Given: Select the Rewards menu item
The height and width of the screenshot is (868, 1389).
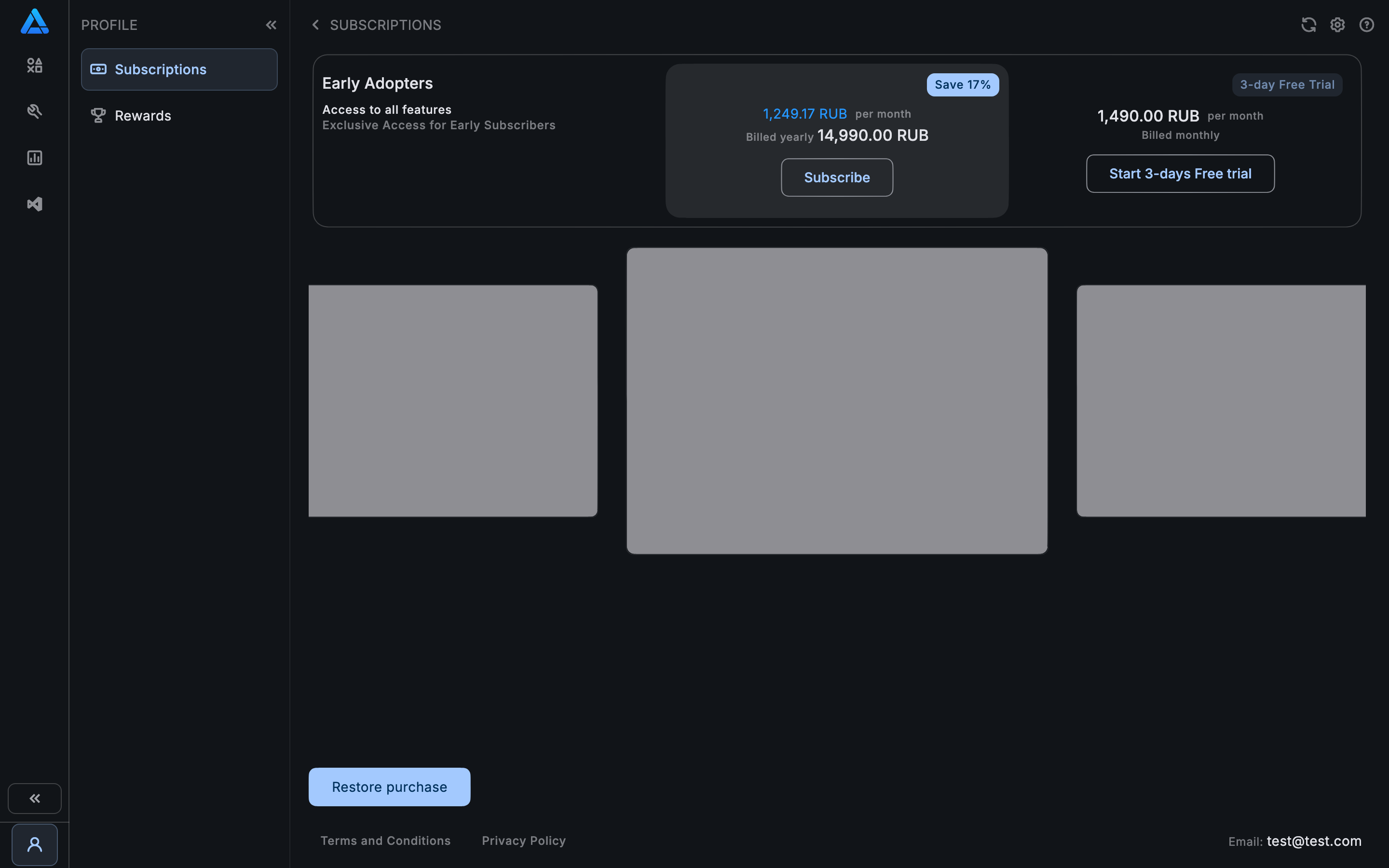Looking at the screenshot, I should [143, 116].
